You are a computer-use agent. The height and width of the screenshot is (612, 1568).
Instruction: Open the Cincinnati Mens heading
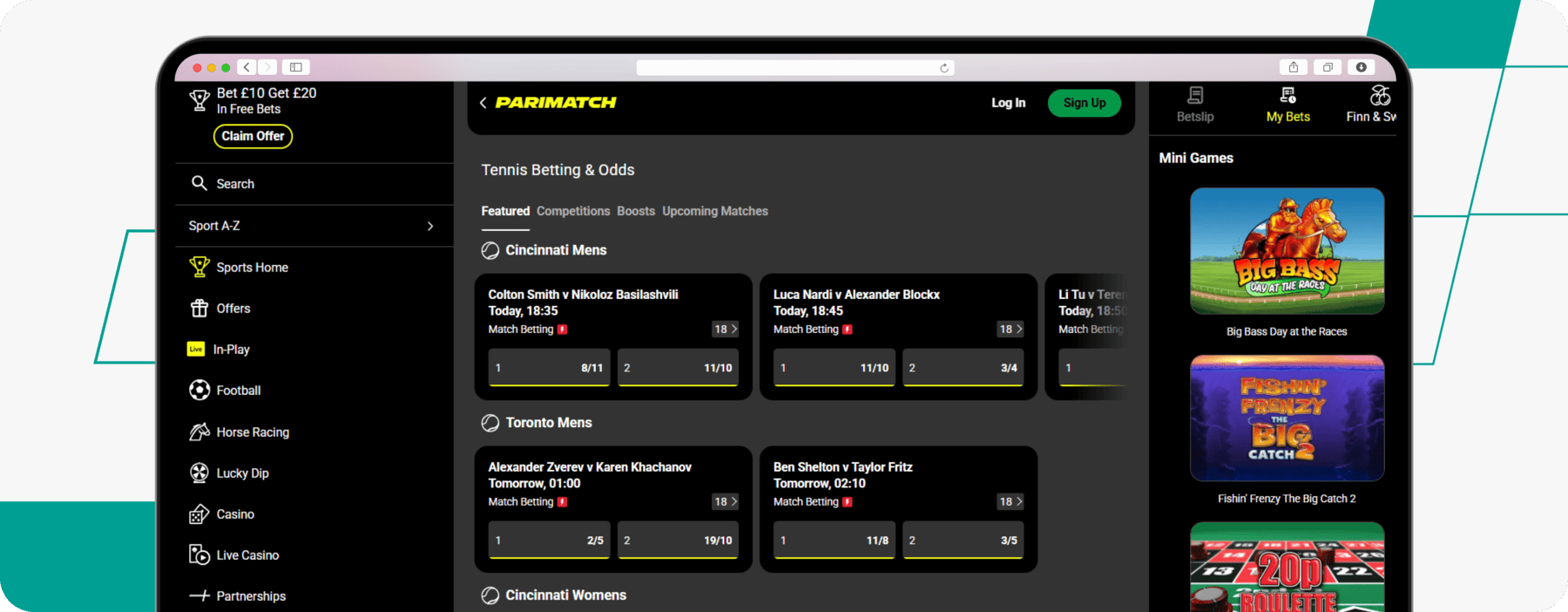pyautogui.click(x=556, y=250)
